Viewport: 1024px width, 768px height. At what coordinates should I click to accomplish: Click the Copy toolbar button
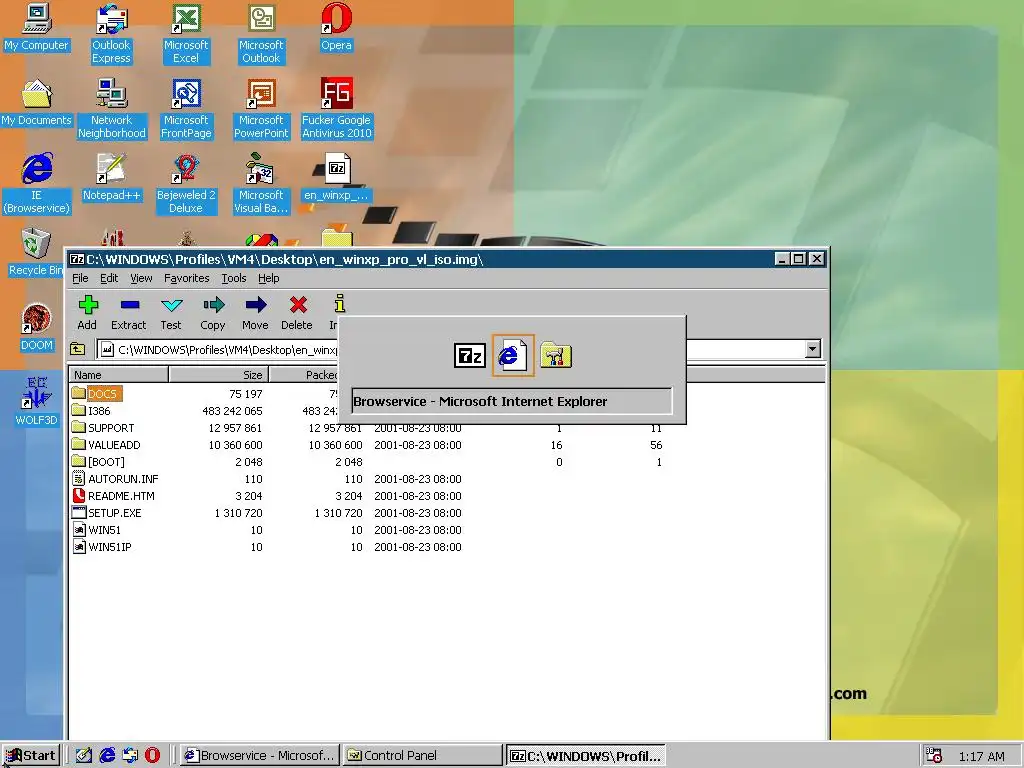click(x=213, y=313)
